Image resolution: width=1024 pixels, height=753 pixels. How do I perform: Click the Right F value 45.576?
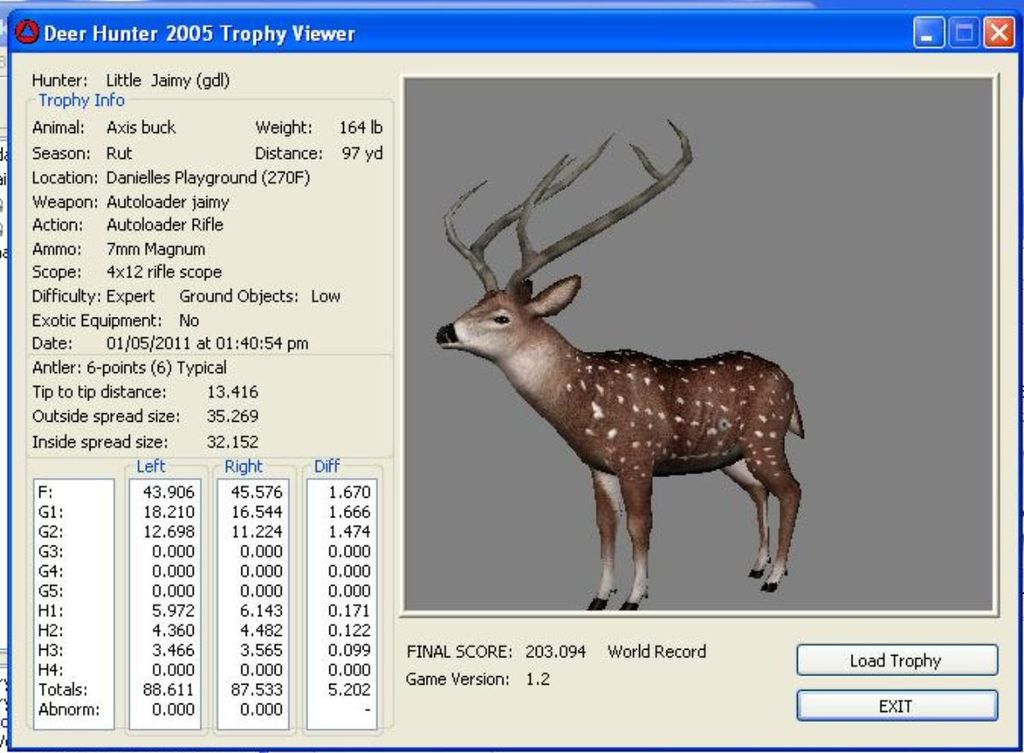point(257,492)
